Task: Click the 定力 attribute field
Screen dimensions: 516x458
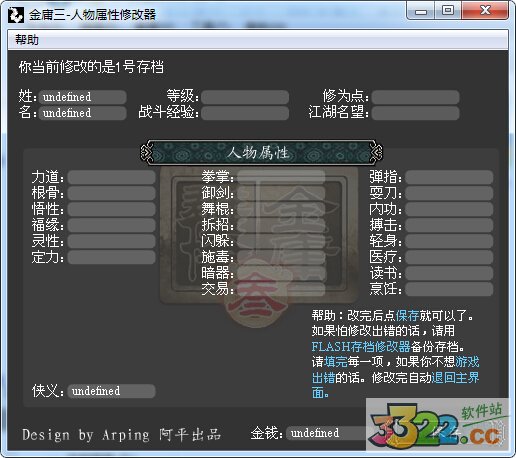Action: pos(112,257)
